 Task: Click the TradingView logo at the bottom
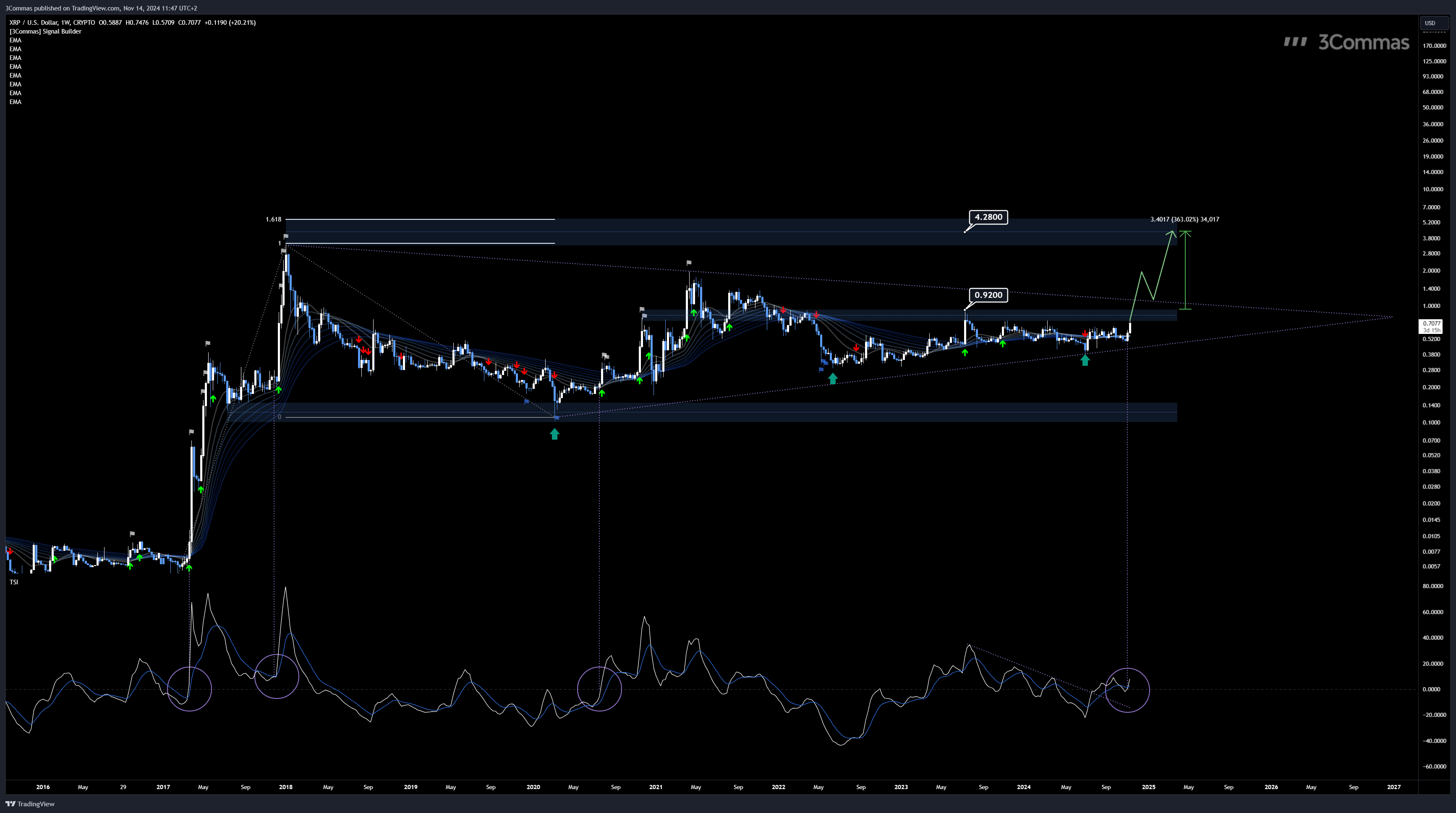click(30, 804)
